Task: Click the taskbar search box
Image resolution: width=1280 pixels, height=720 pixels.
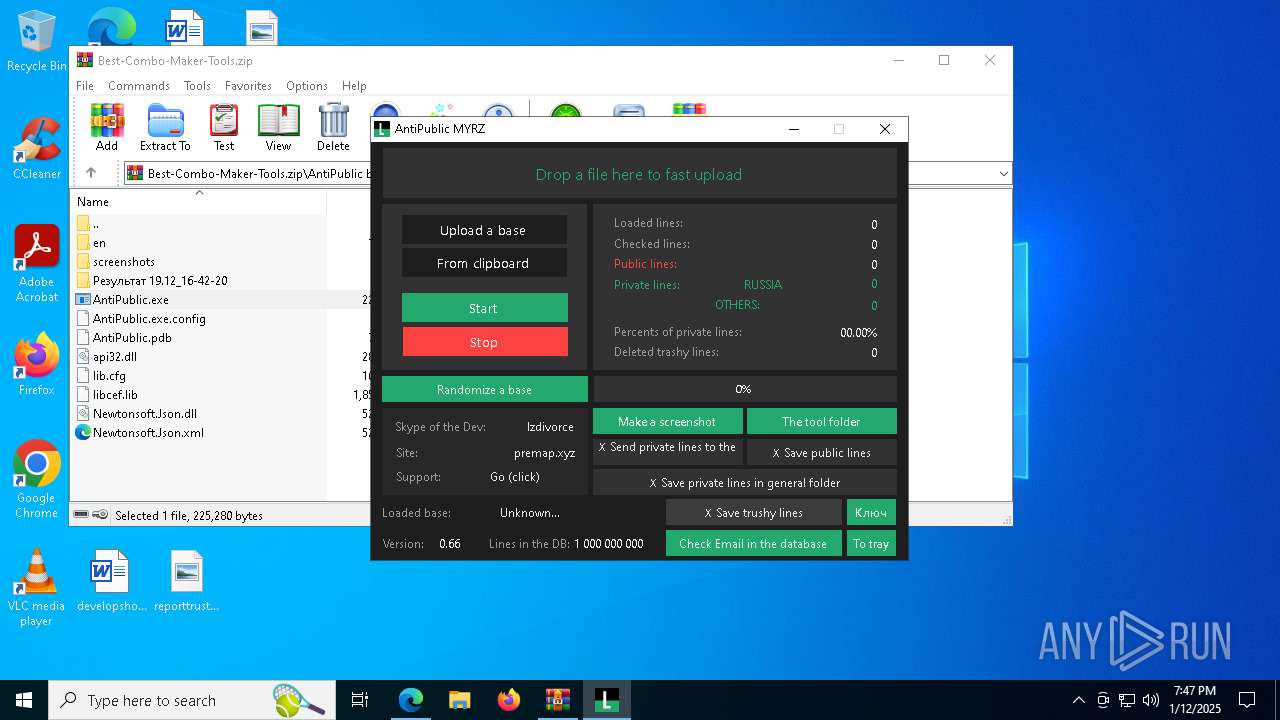Action: click(192, 700)
